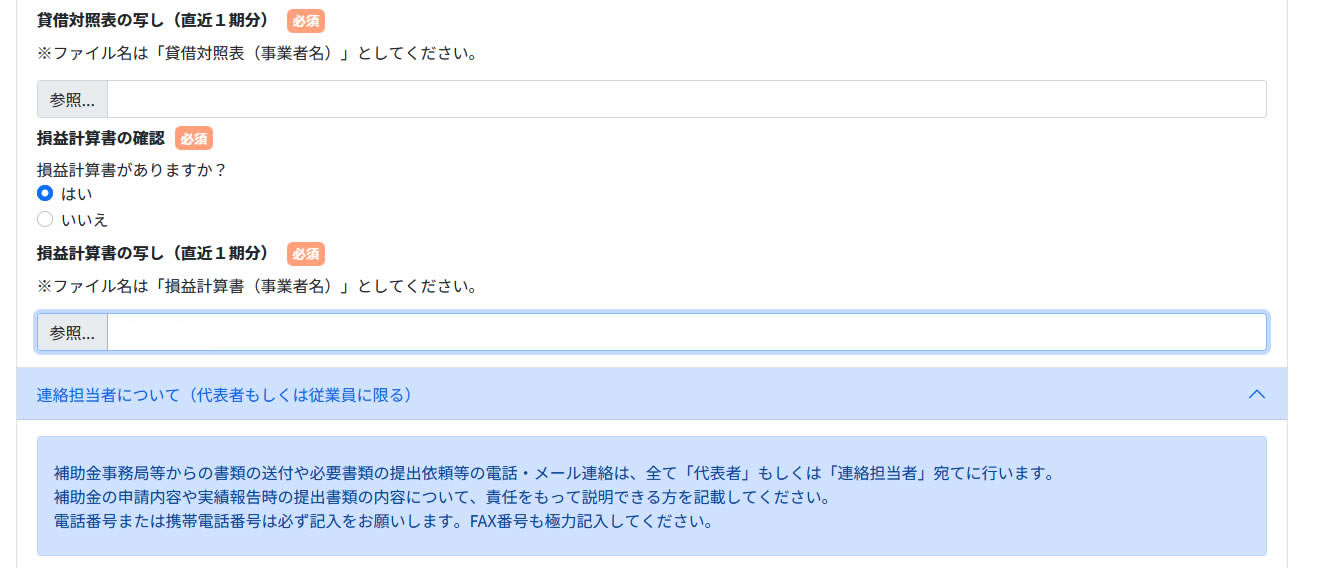
Task: Click the はい option label text
Action: 77,194
